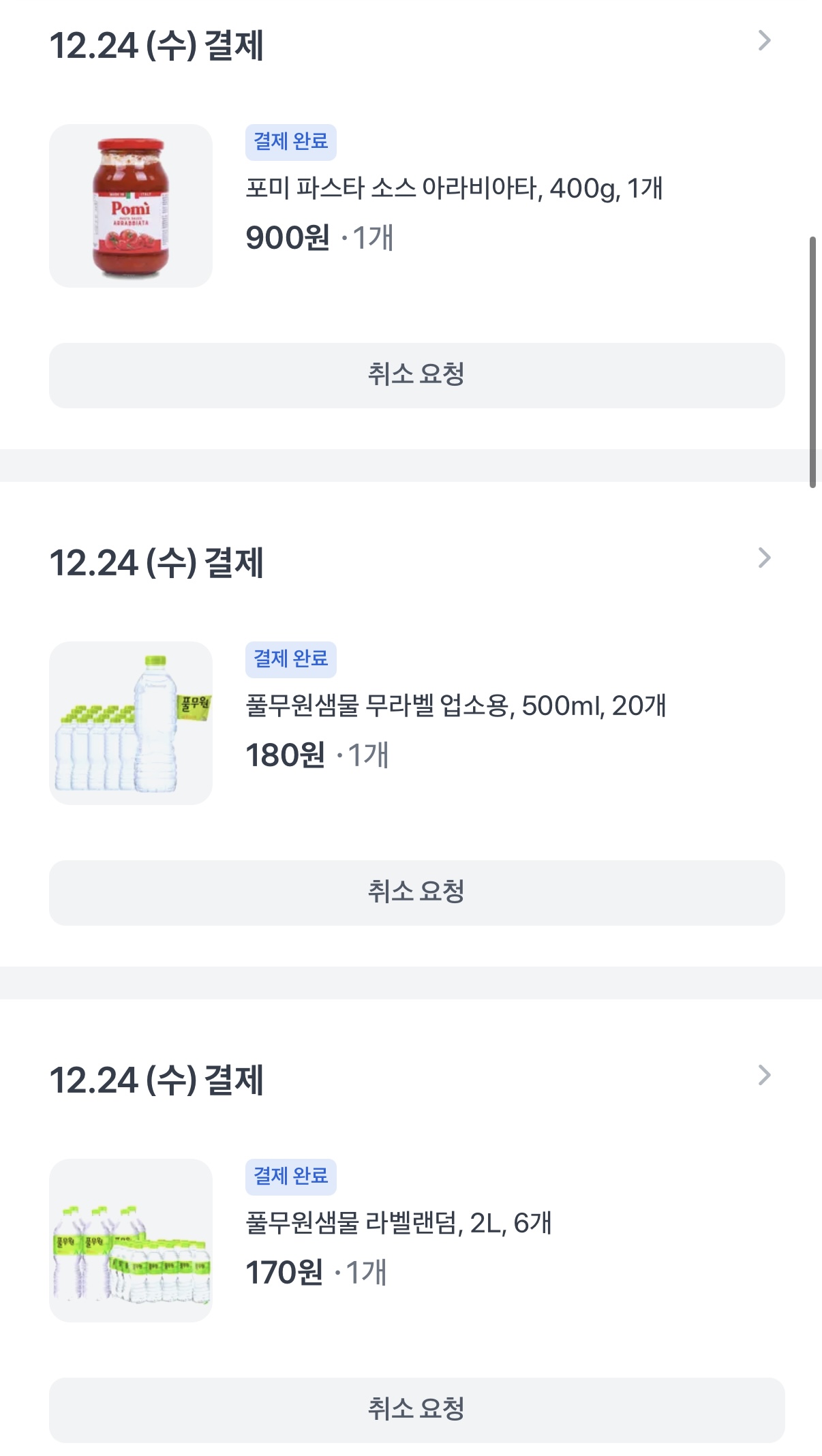The image size is (822, 1456).
Task: Tap the 2L water bottle pack image
Action: click(131, 1241)
